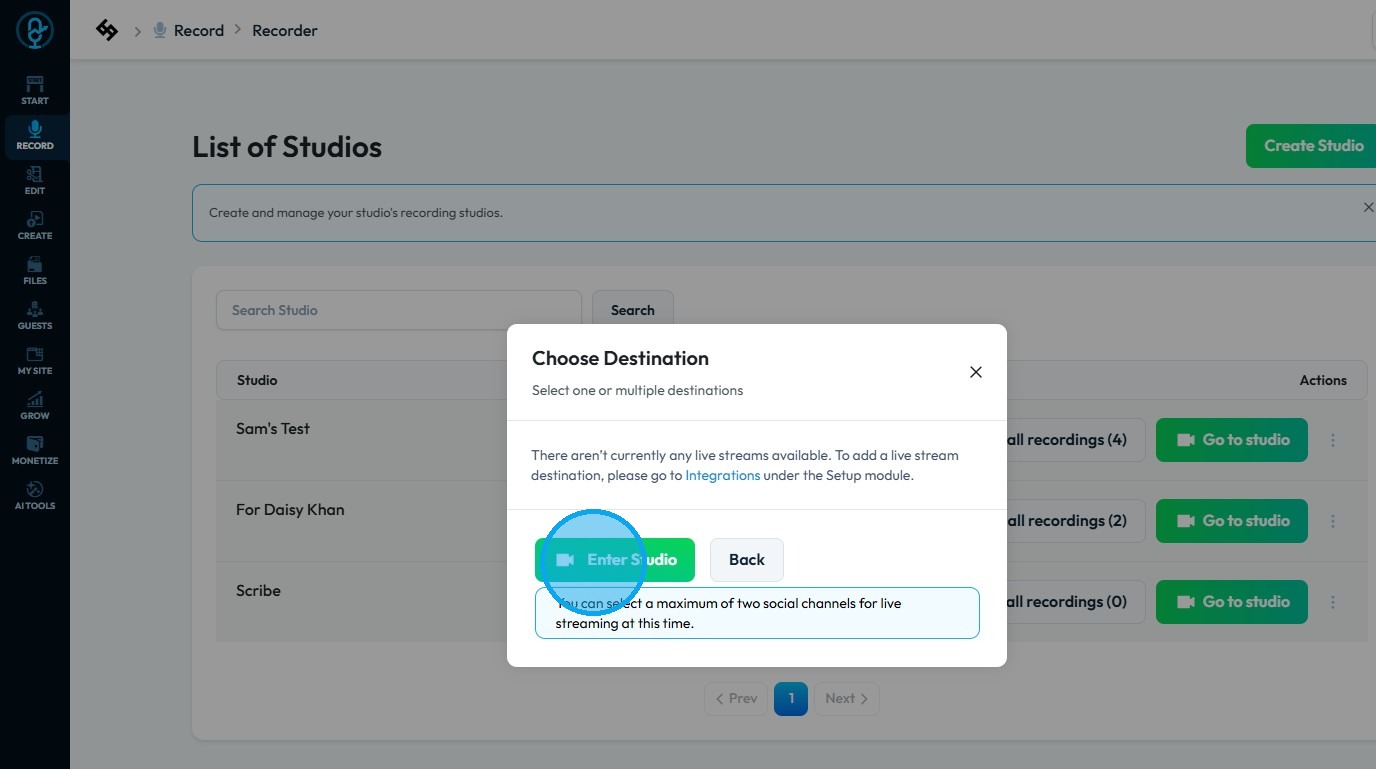The width and height of the screenshot is (1376, 769).
Task: Open My Site from sidebar
Action: point(34,360)
